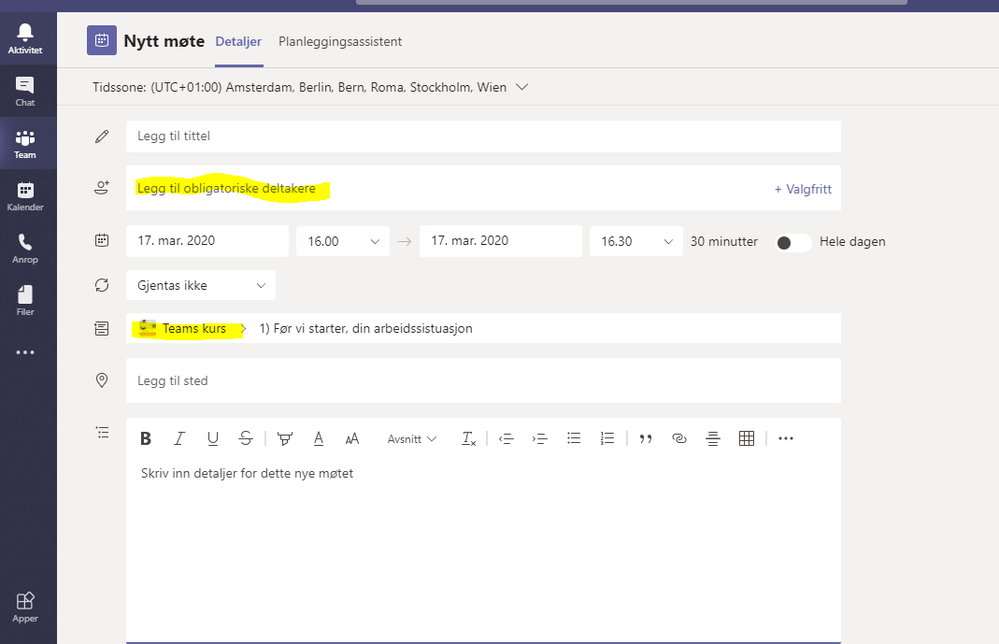Viewport: 999px width, 644px height.
Task: Click the end date 17. mar. 2020
Action: pyautogui.click(x=500, y=241)
